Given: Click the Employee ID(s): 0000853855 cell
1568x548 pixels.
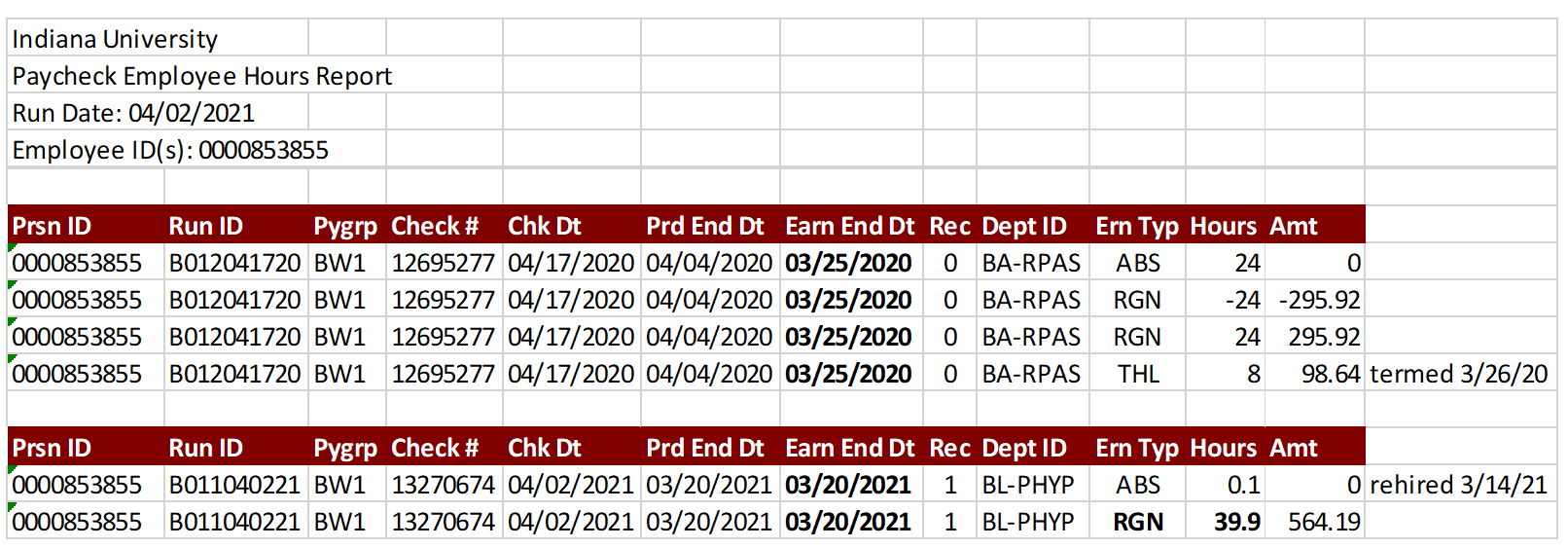Looking at the screenshot, I should [x=170, y=150].
